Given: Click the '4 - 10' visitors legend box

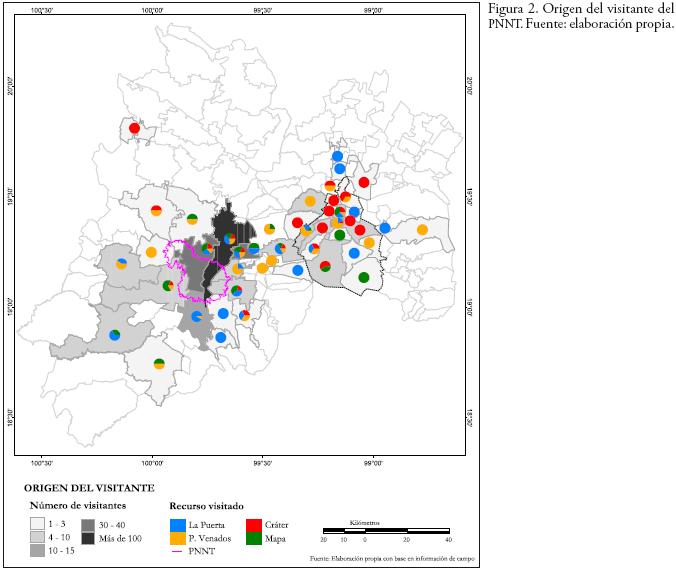Looking at the screenshot, I should 38,537.
